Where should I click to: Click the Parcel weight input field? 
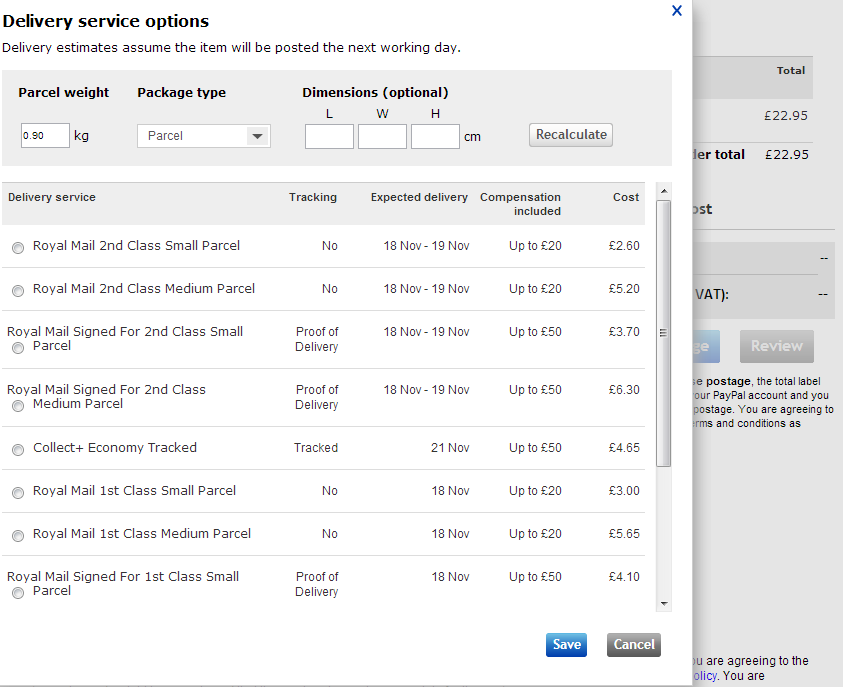(45, 136)
